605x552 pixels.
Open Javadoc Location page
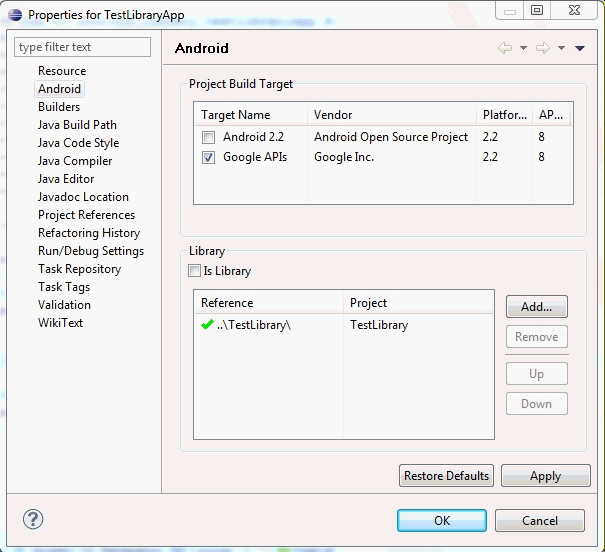[83, 197]
